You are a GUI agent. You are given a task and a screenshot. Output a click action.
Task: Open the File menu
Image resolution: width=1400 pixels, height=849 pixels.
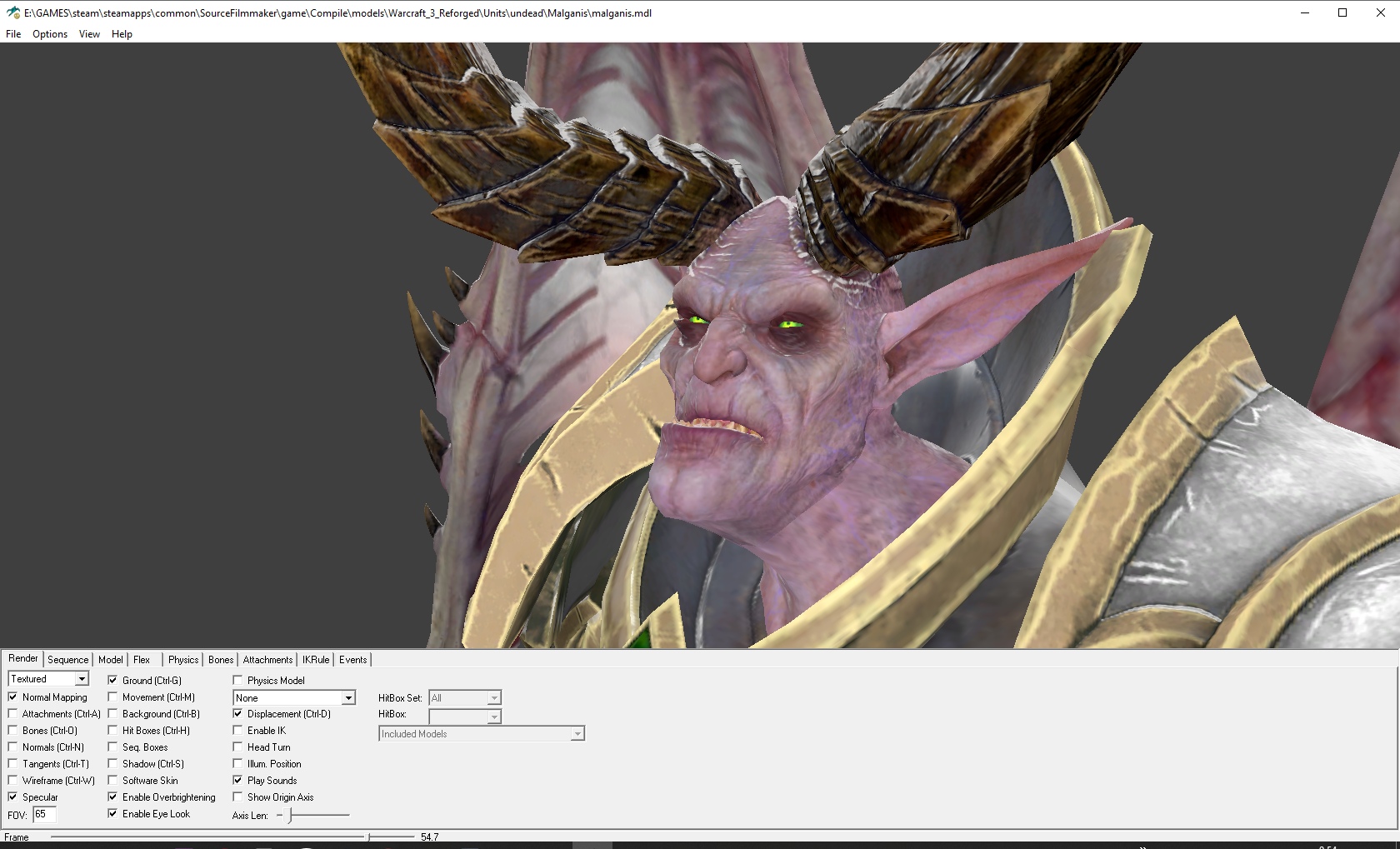[13, 34]
